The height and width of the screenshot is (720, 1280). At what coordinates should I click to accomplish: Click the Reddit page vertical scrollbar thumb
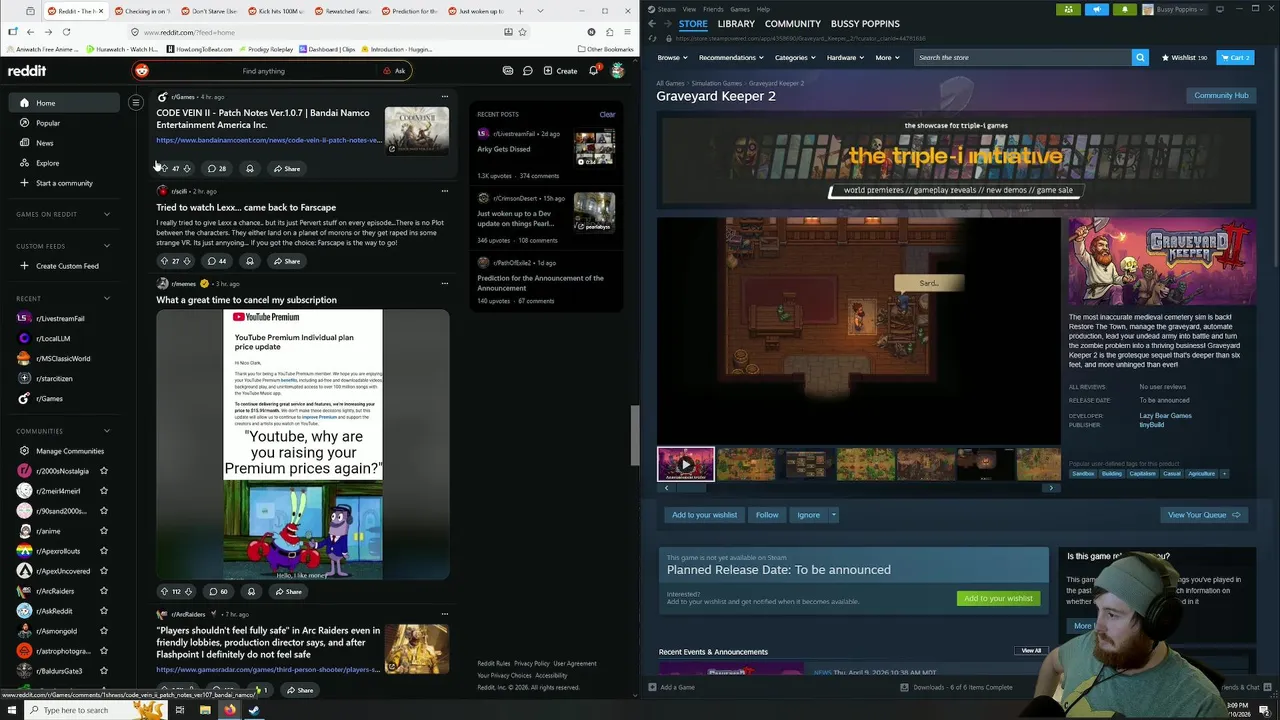point(634,435)
